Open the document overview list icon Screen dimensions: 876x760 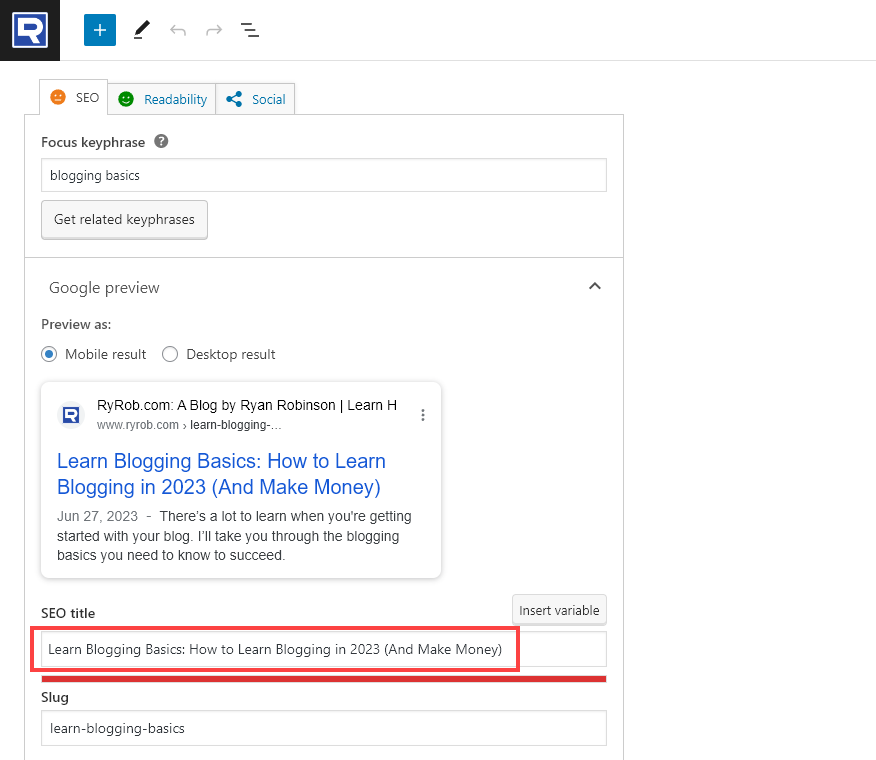pyautogui.click(x=250, y=30)
